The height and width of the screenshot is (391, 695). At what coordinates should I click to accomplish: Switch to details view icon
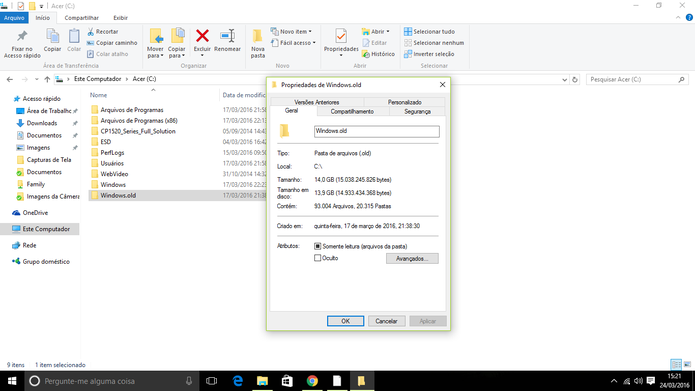tap(676, 364)
